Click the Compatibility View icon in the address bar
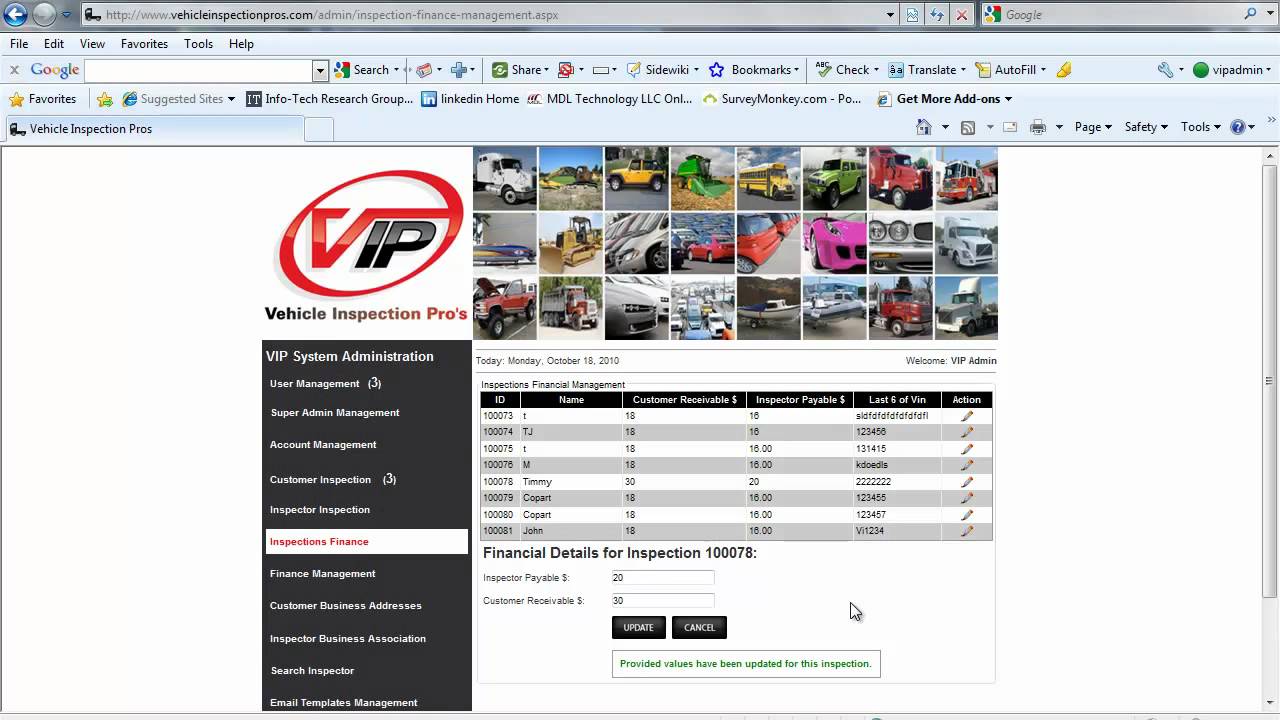This screenshot has width=1280, height=720. pos(913,15)
